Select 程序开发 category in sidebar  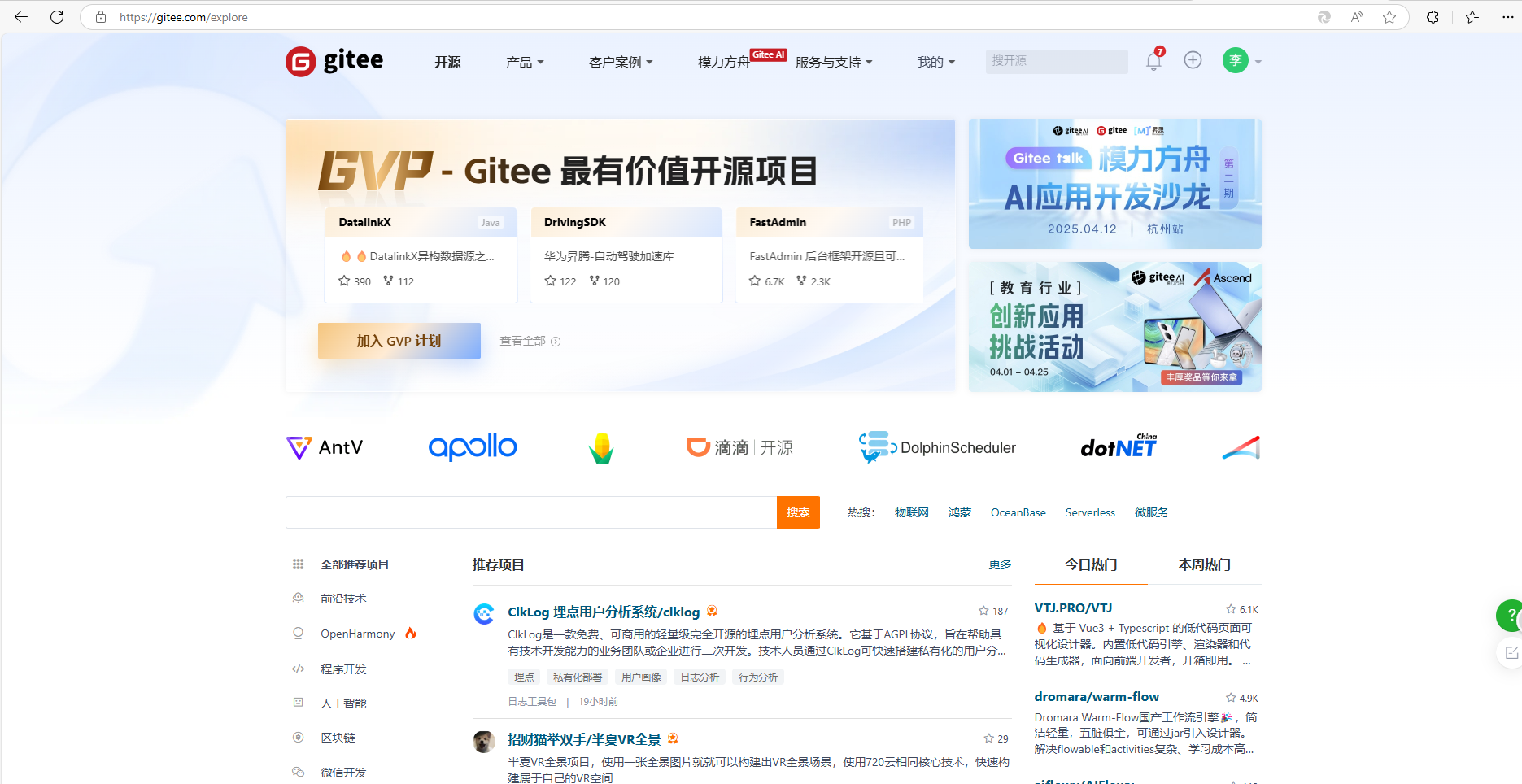343,669
